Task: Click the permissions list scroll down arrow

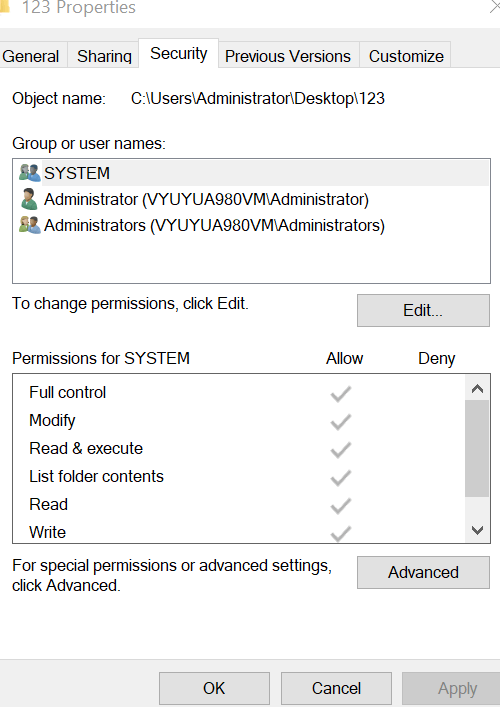Action: click(x=477, y=530)
